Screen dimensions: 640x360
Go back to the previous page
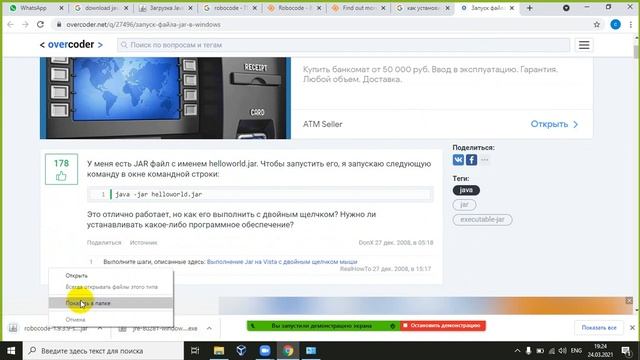[11, 24]
